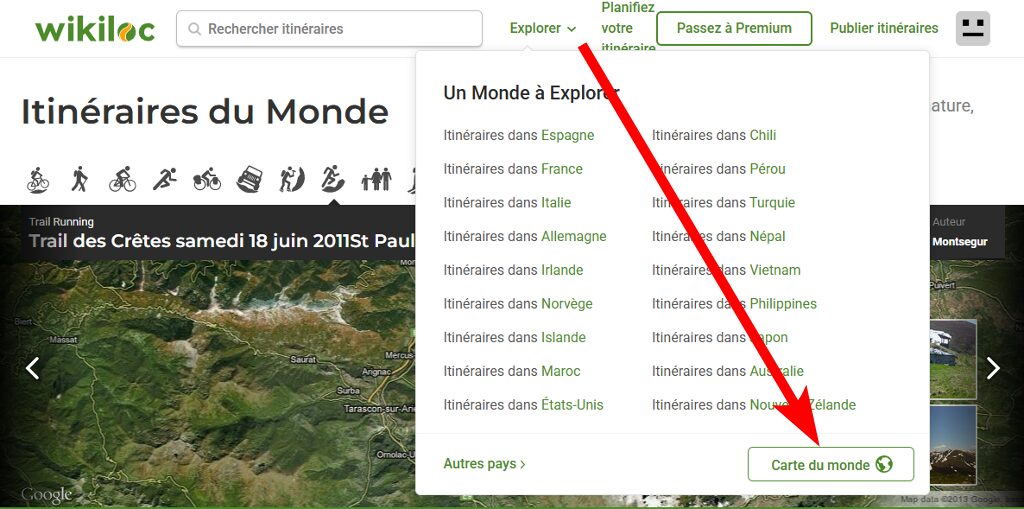Select the road cycling activity icon

tap(122, 179)
